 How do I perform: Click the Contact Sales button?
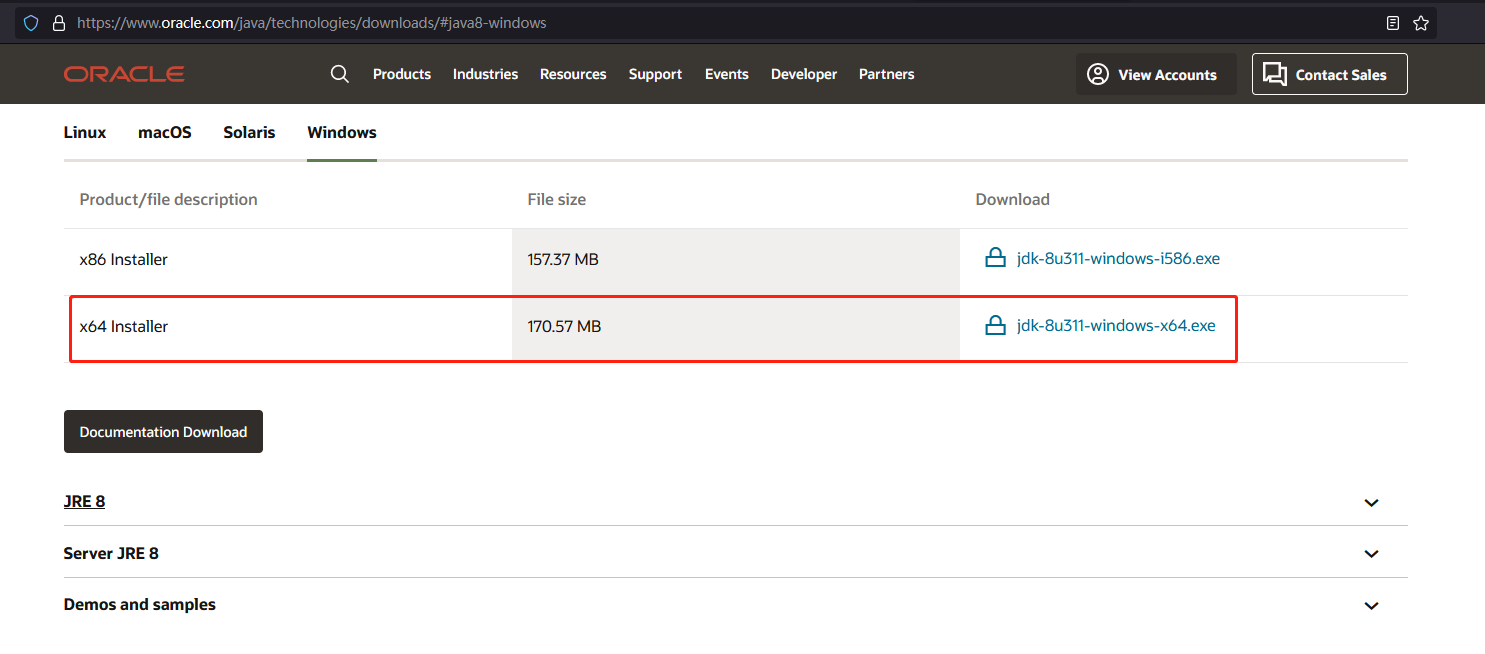click(1330, 74)
